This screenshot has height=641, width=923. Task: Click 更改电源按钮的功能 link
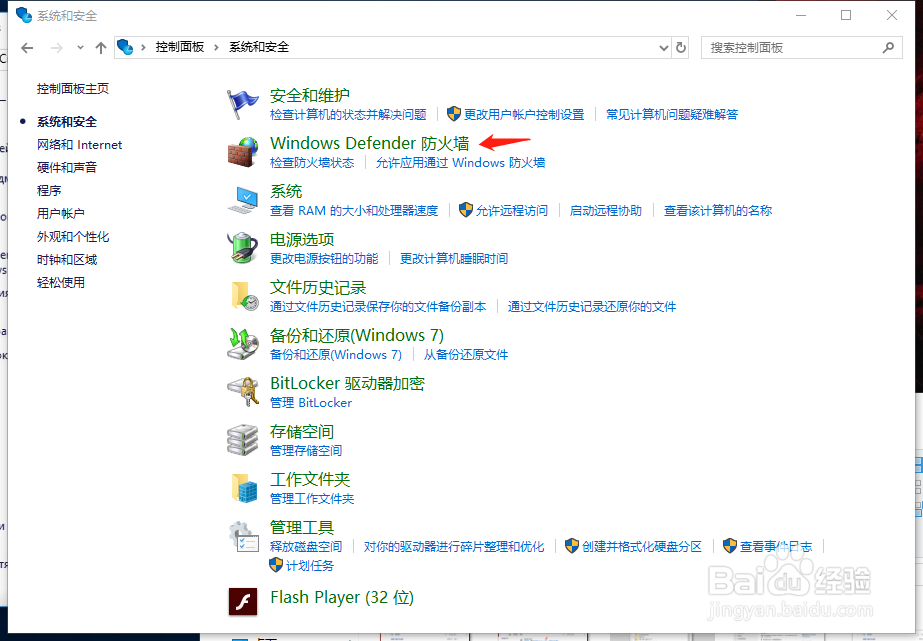(x=324, y=258)
